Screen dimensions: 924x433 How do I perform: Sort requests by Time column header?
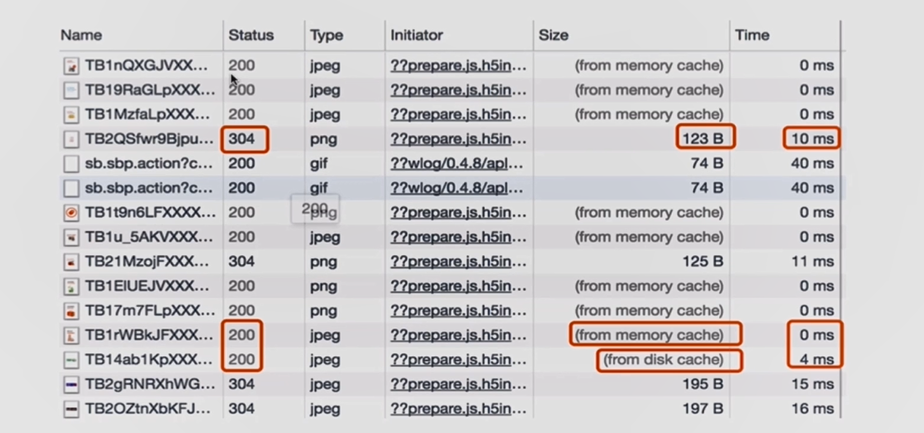point(752,35)
